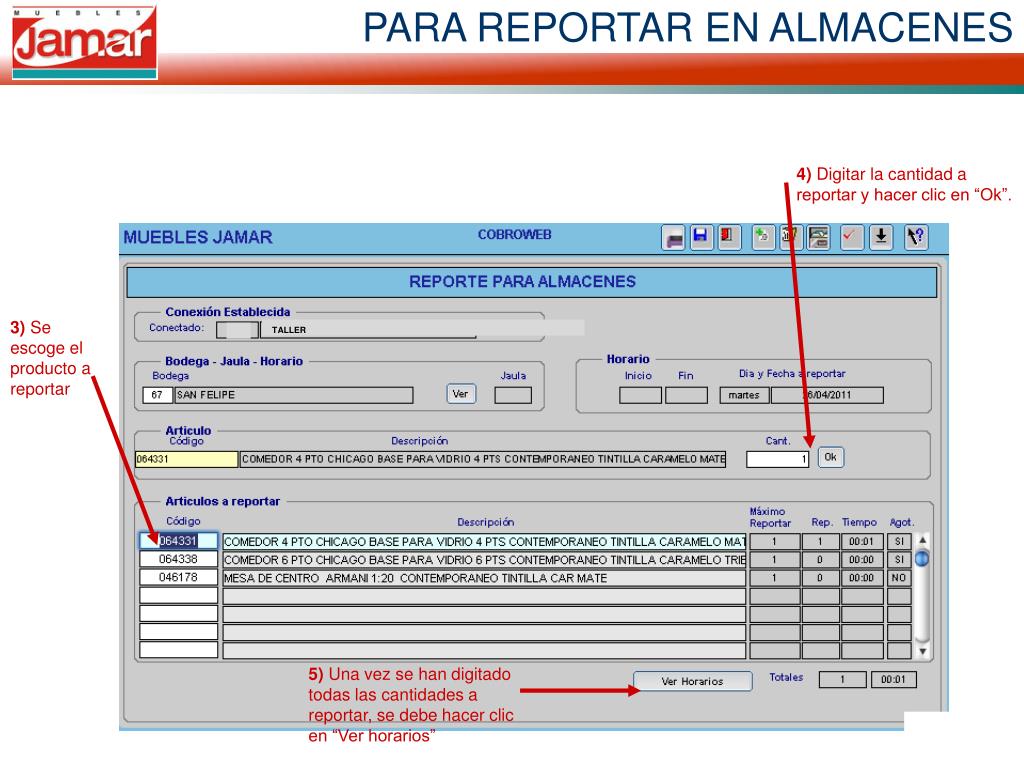Click the red checkmark toolbar icon

point(851,237)
